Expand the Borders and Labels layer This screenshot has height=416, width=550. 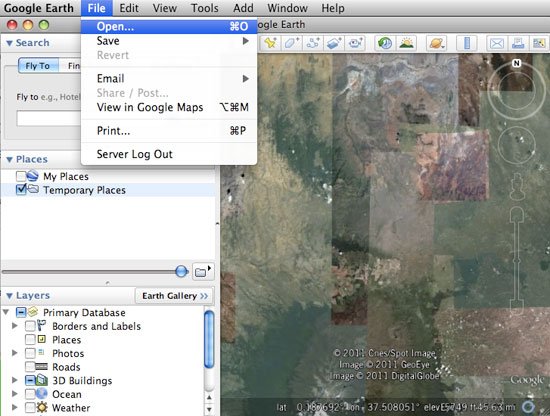[x=14, y=326]
